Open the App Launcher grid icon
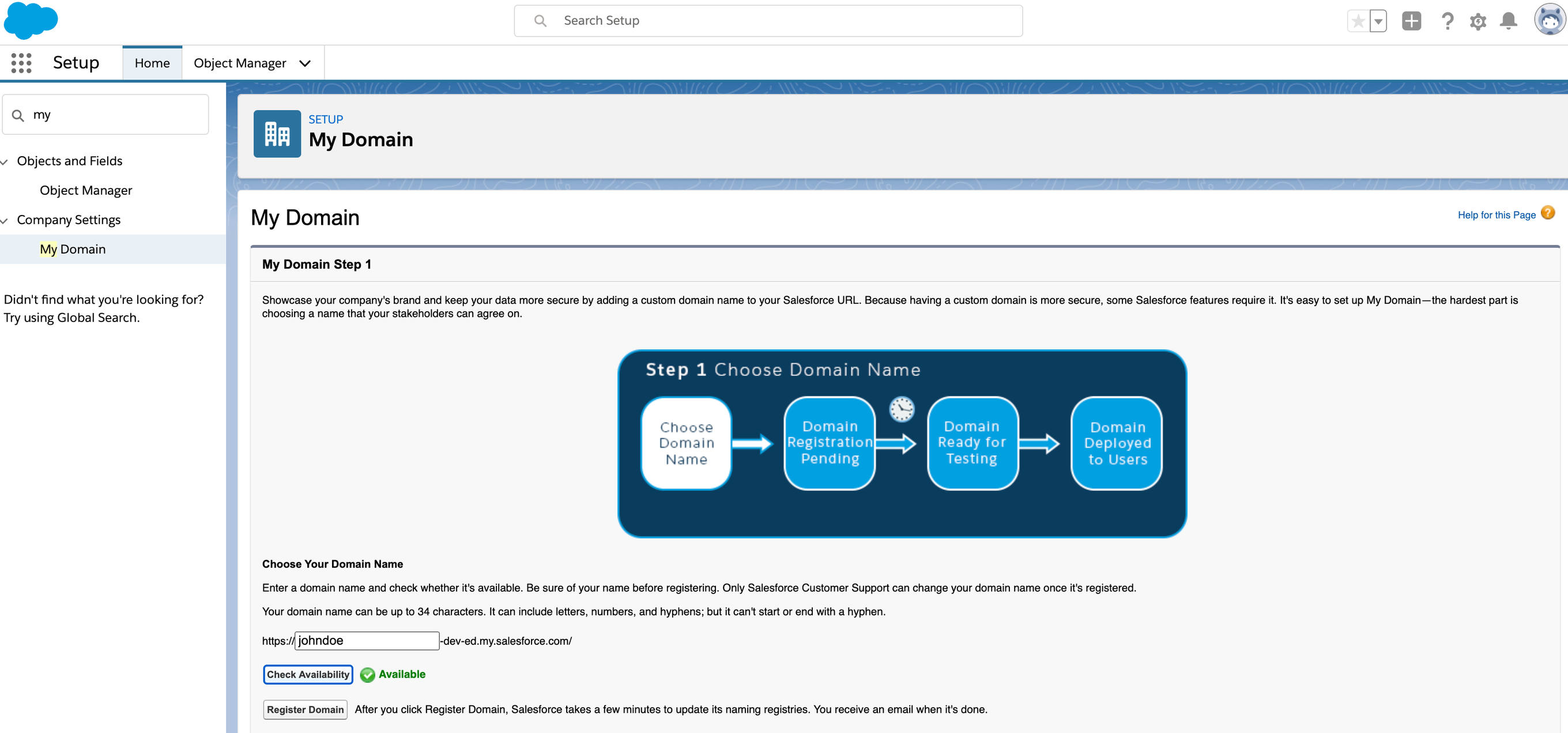Image resolution: width=1568 pixels, height=733 pixels. pyautogui.click(x=21, y=63)
